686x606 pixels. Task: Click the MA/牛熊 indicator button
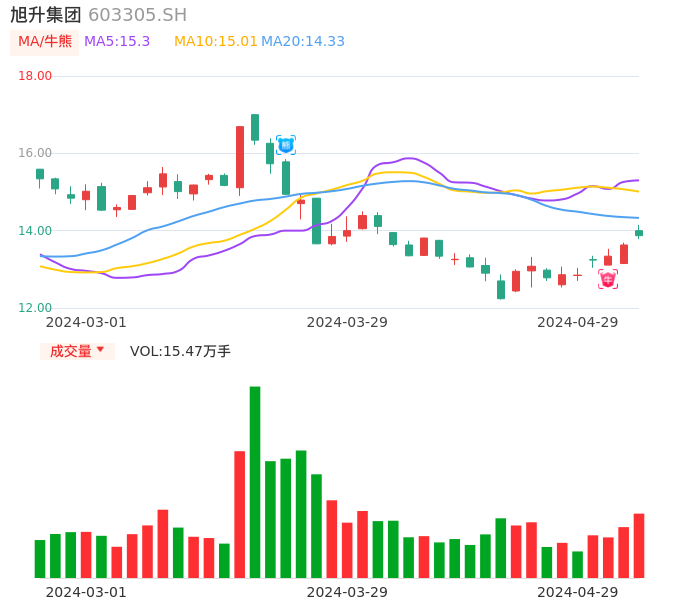[x=44, y=42]
